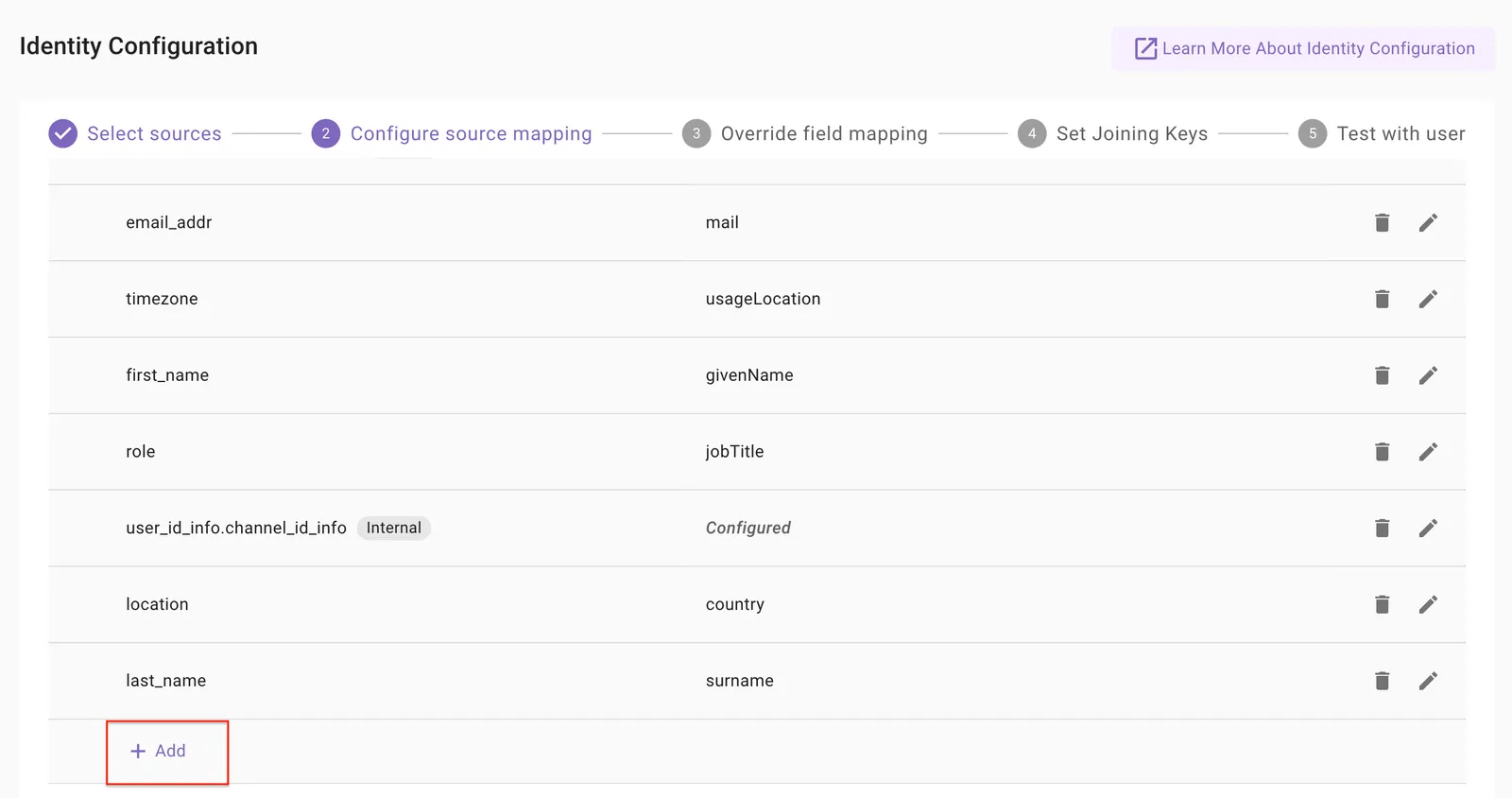Select the email_addr field name
The width and height of the screenshot is (1512, 798).
tap(168, 222)
